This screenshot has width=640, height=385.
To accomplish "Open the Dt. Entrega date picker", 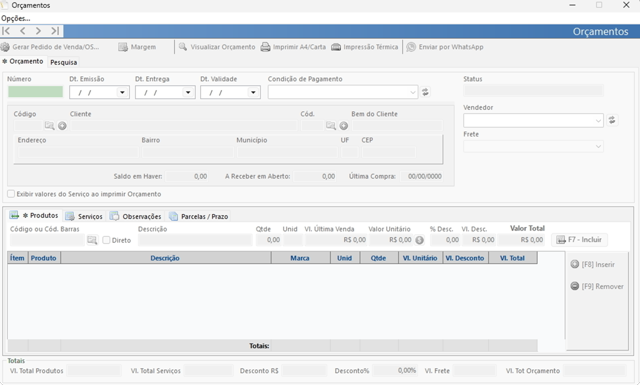I will pyautogui.click(x=188, y=92).
